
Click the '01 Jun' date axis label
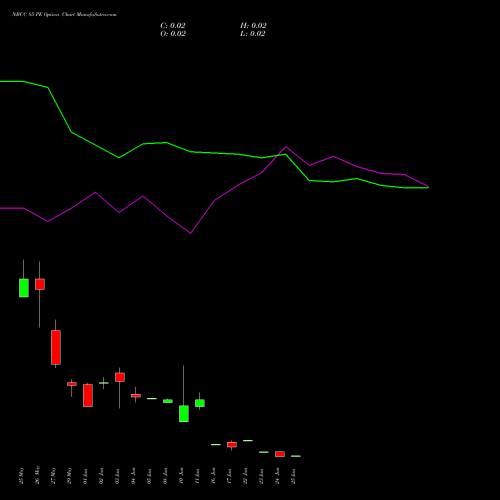[x=86, y=476]
